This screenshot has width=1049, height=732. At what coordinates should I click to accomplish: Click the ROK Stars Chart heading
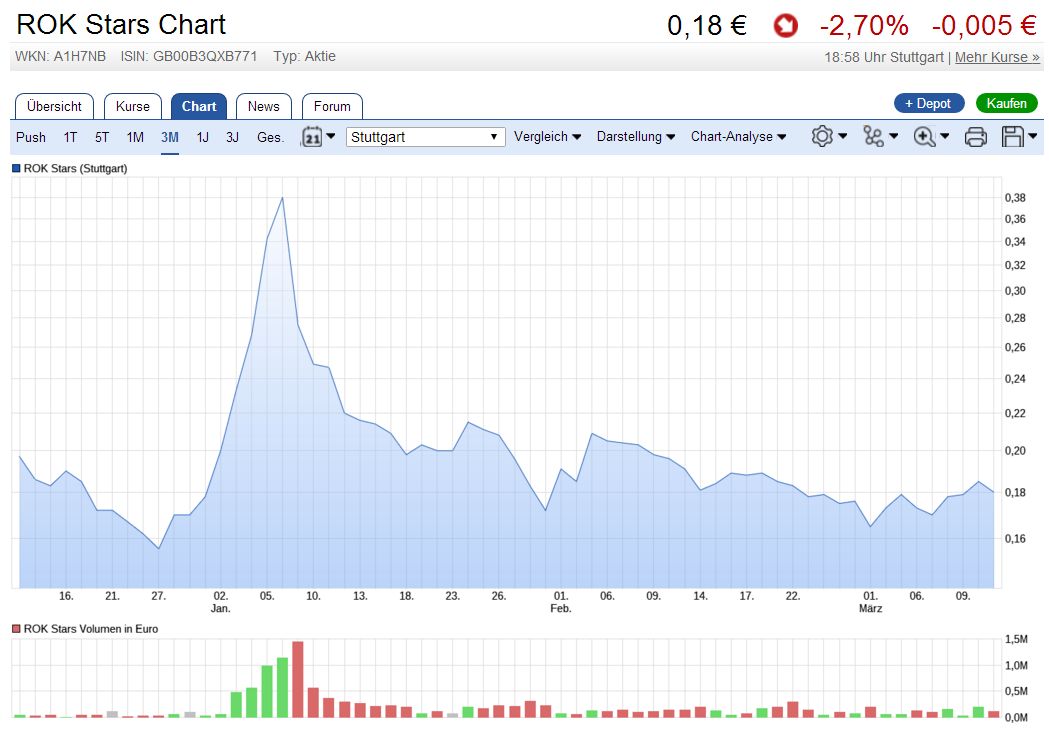[121, 25]
